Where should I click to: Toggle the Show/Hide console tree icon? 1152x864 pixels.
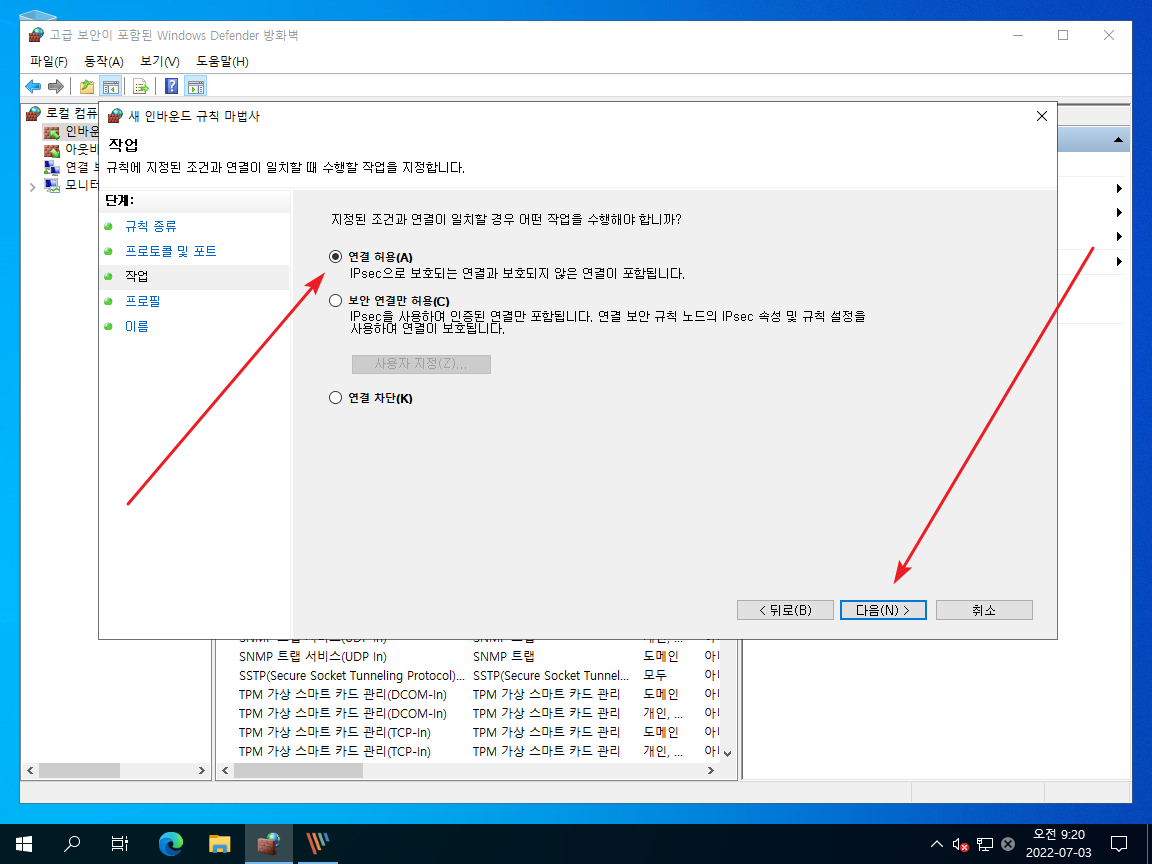(110, 87)
